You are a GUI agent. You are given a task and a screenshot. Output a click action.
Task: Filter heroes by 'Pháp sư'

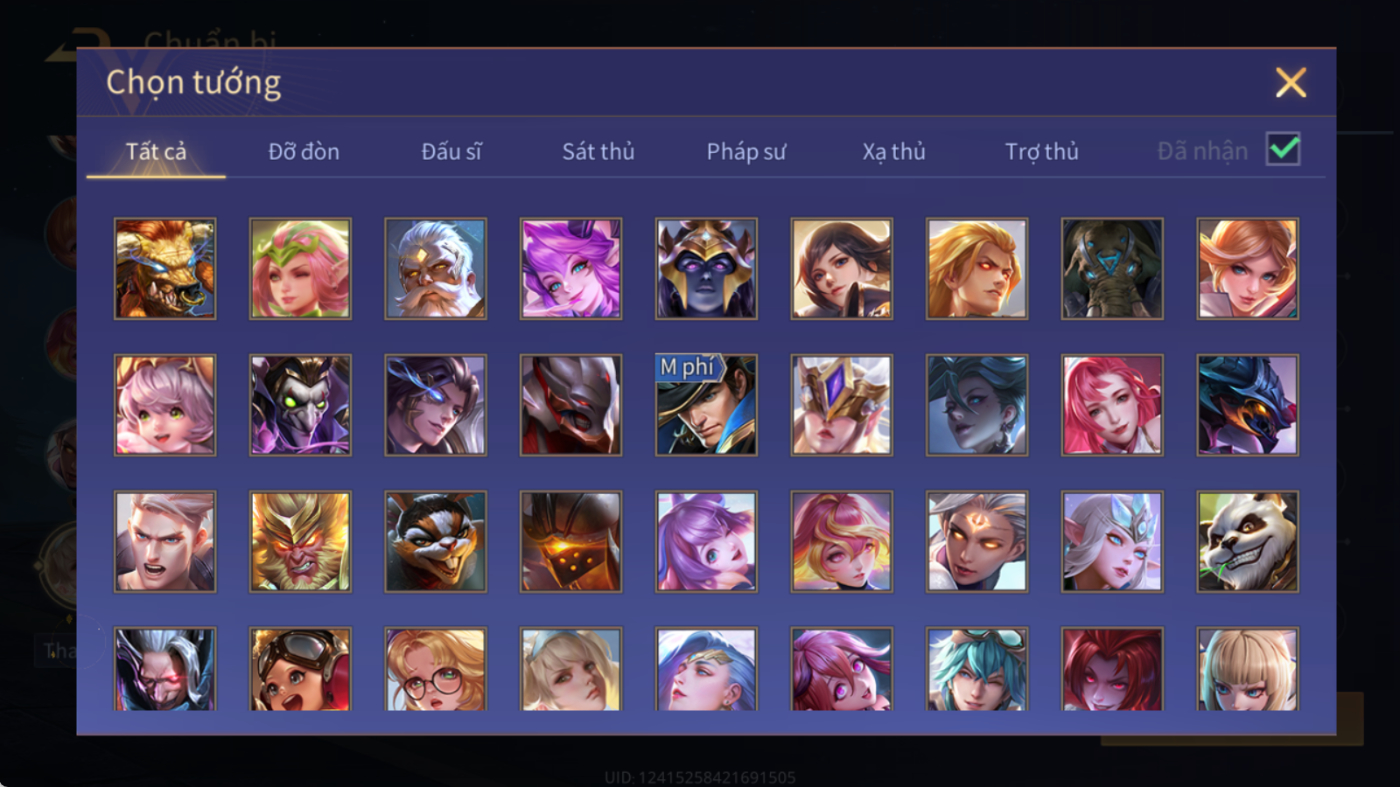(746, 152)
